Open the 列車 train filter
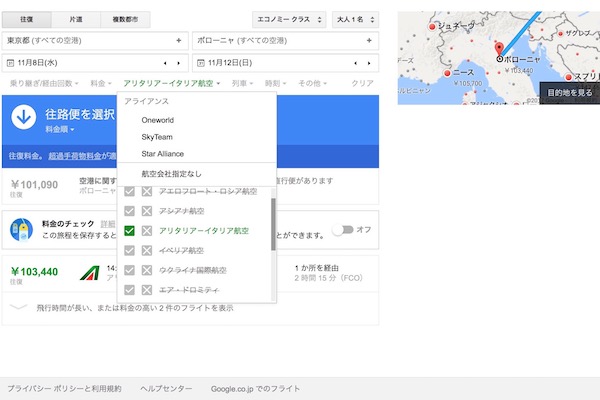Image resolution: width=600 pixels, height=400 pixels. (x=242, y=83)
